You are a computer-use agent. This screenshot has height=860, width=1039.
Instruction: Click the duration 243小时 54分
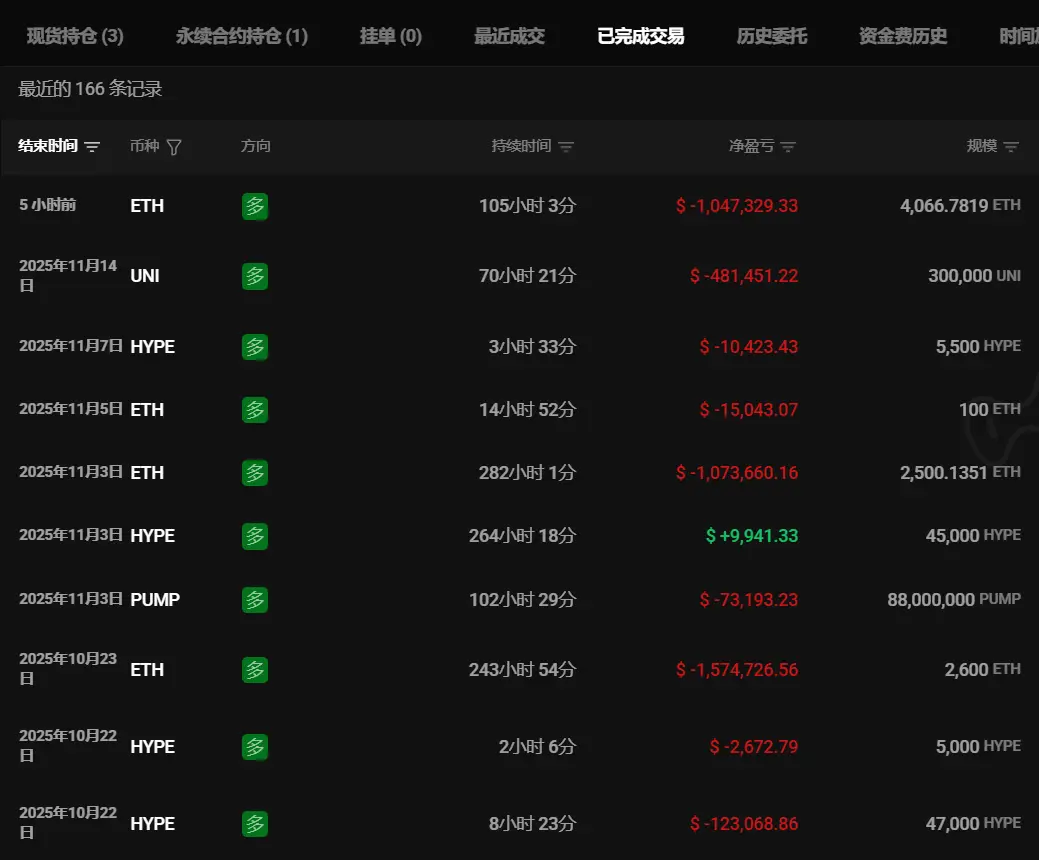[x=522, y=670]
